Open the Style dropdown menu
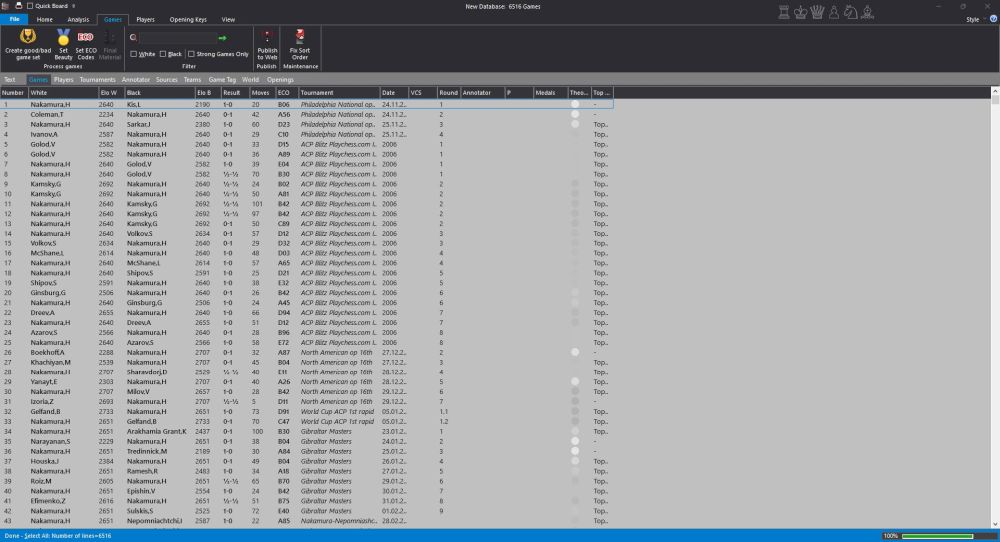The image size is (1000, 542). pos(974,19)
